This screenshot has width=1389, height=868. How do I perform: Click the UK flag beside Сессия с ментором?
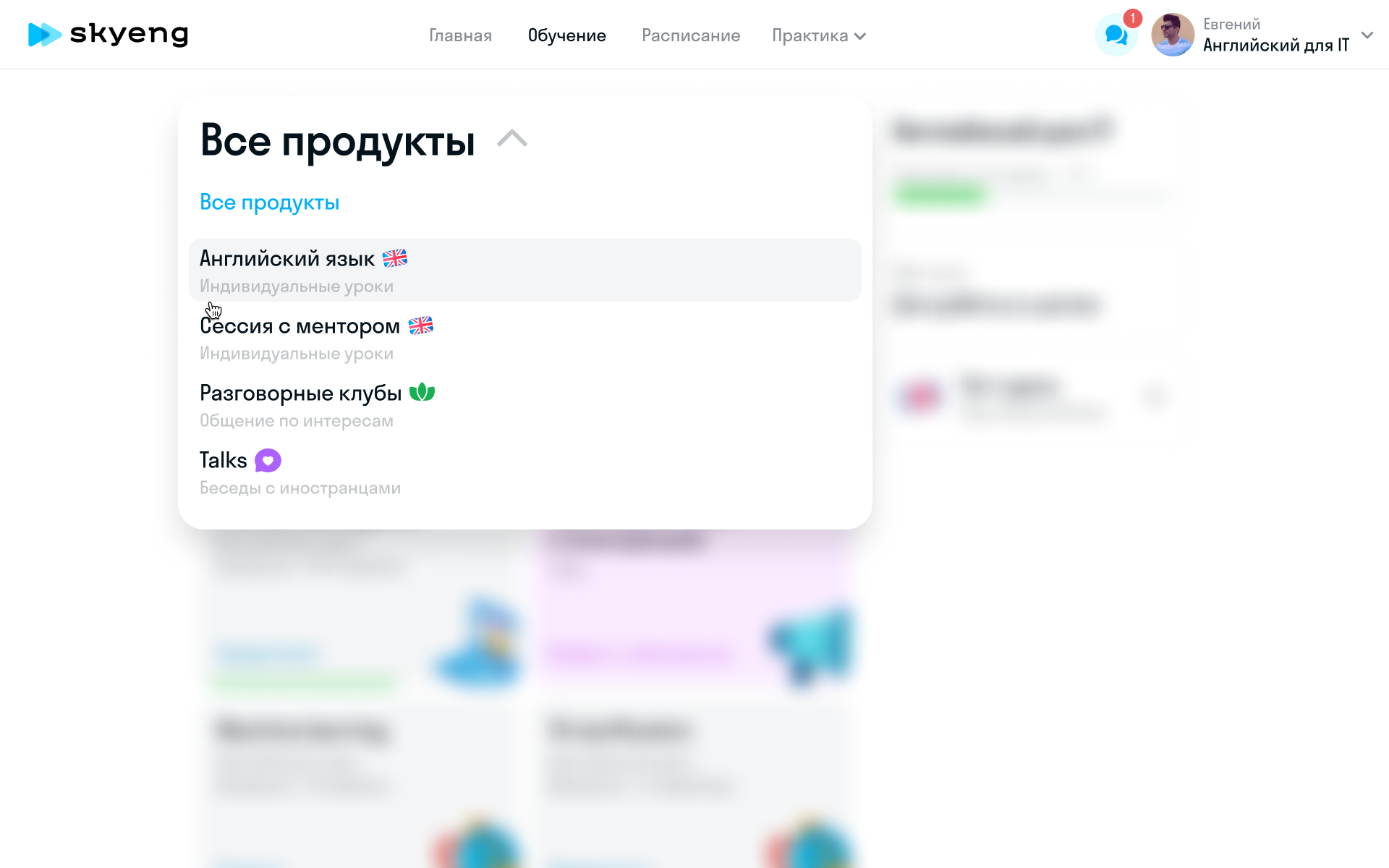[420, 325]
